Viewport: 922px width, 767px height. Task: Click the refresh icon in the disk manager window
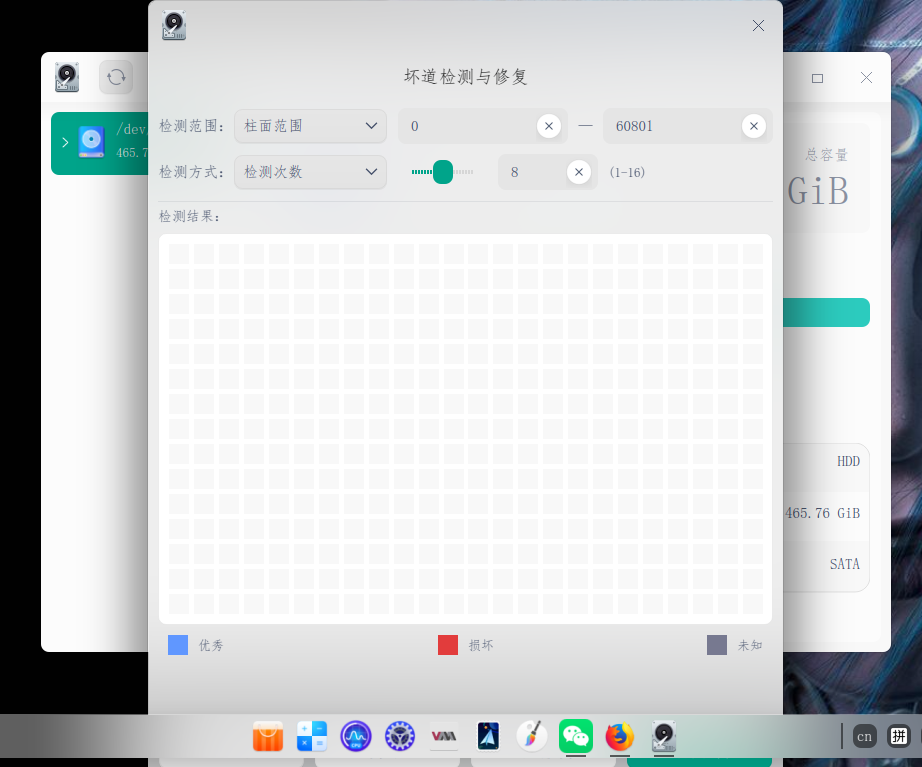(x=116, y=77)
